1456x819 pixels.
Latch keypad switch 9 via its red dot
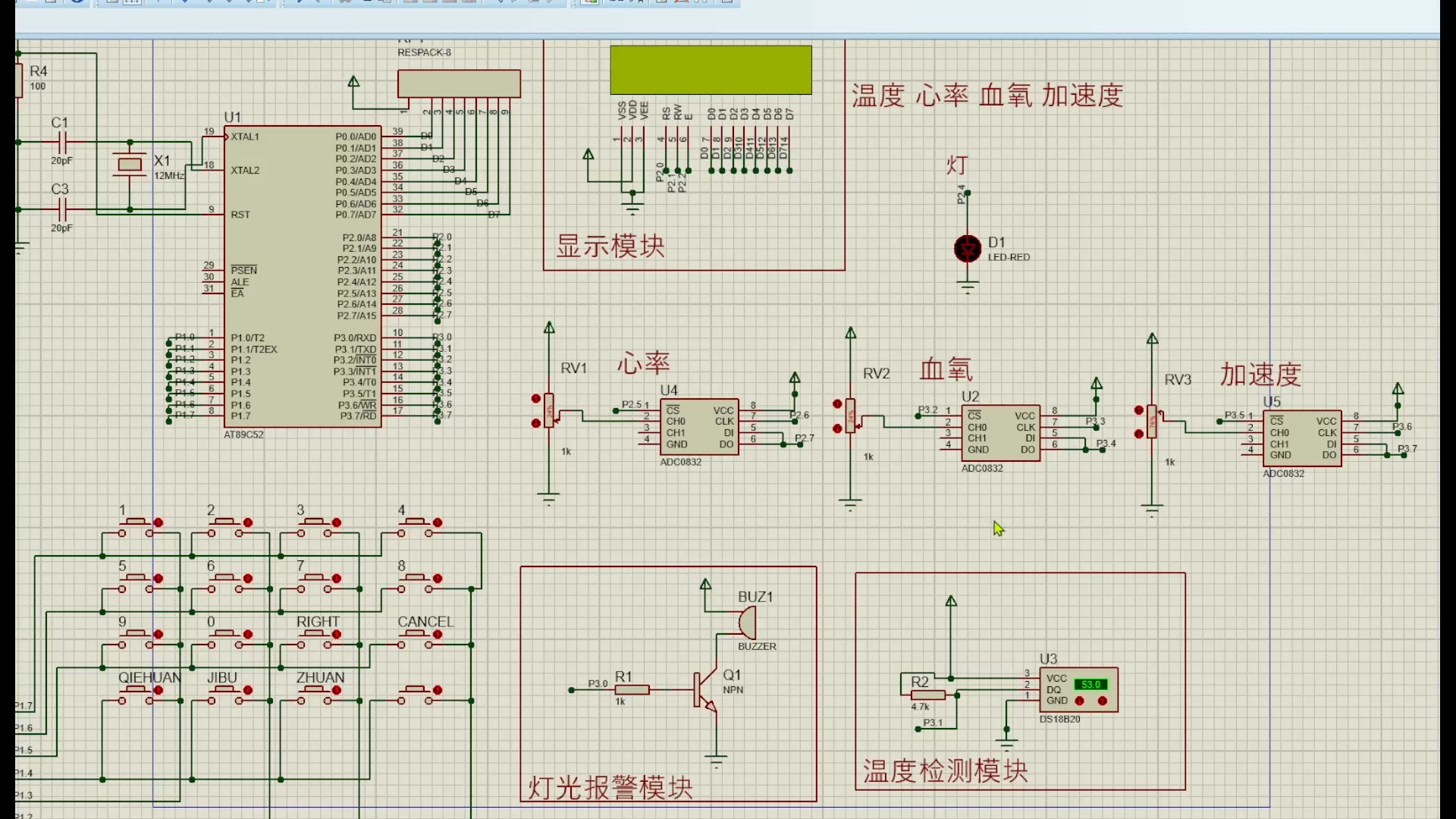[x=158, y=634]
